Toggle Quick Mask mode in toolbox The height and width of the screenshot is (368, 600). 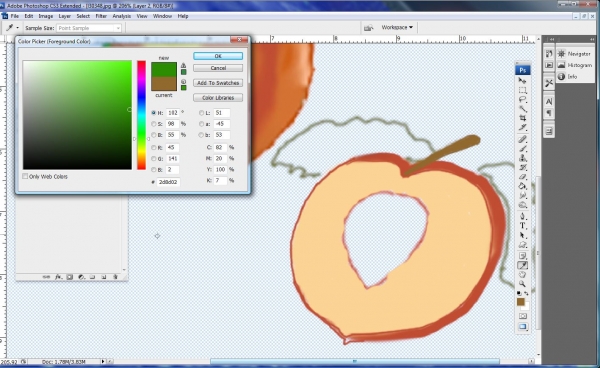[523, 316]
